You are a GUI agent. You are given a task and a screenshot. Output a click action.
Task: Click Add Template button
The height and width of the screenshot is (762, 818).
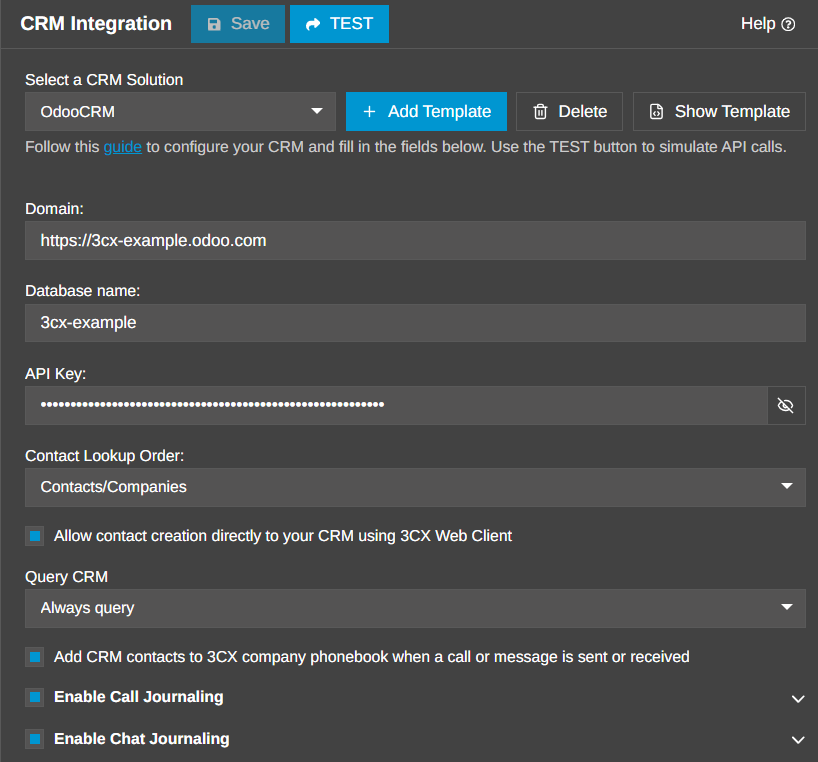(426, 112)
